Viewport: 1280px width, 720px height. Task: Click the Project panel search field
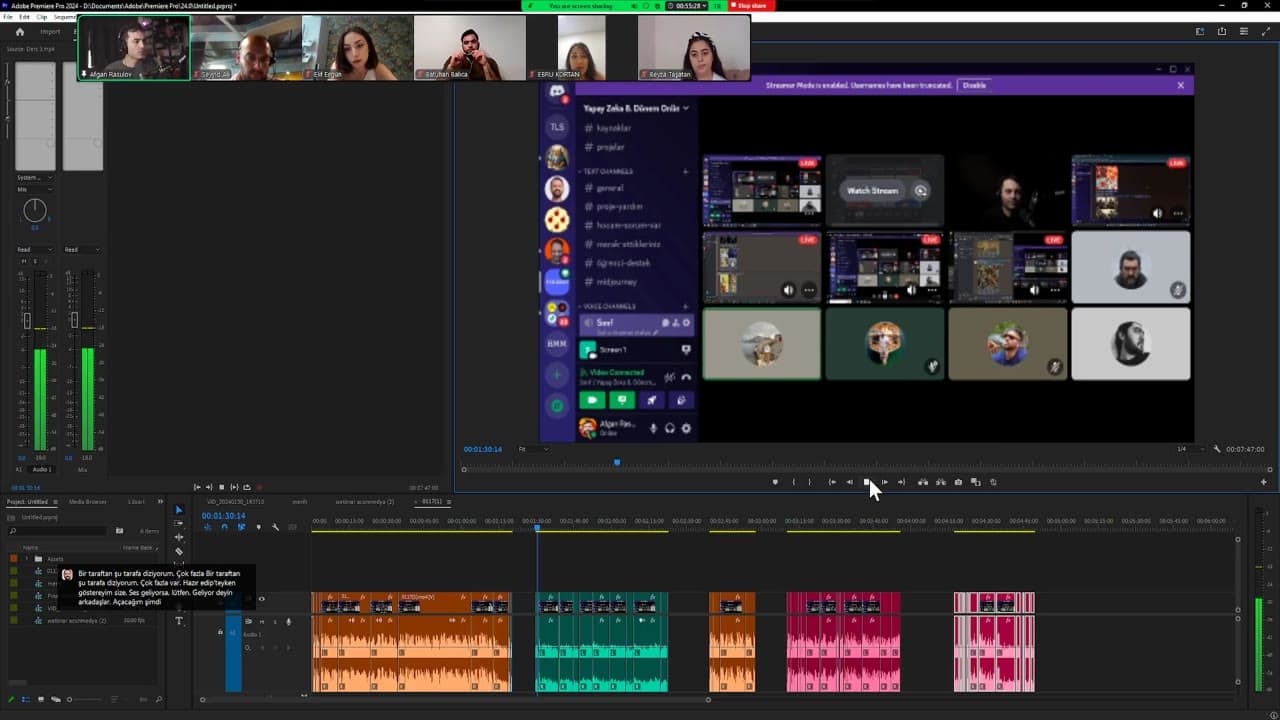click(58, 531)
